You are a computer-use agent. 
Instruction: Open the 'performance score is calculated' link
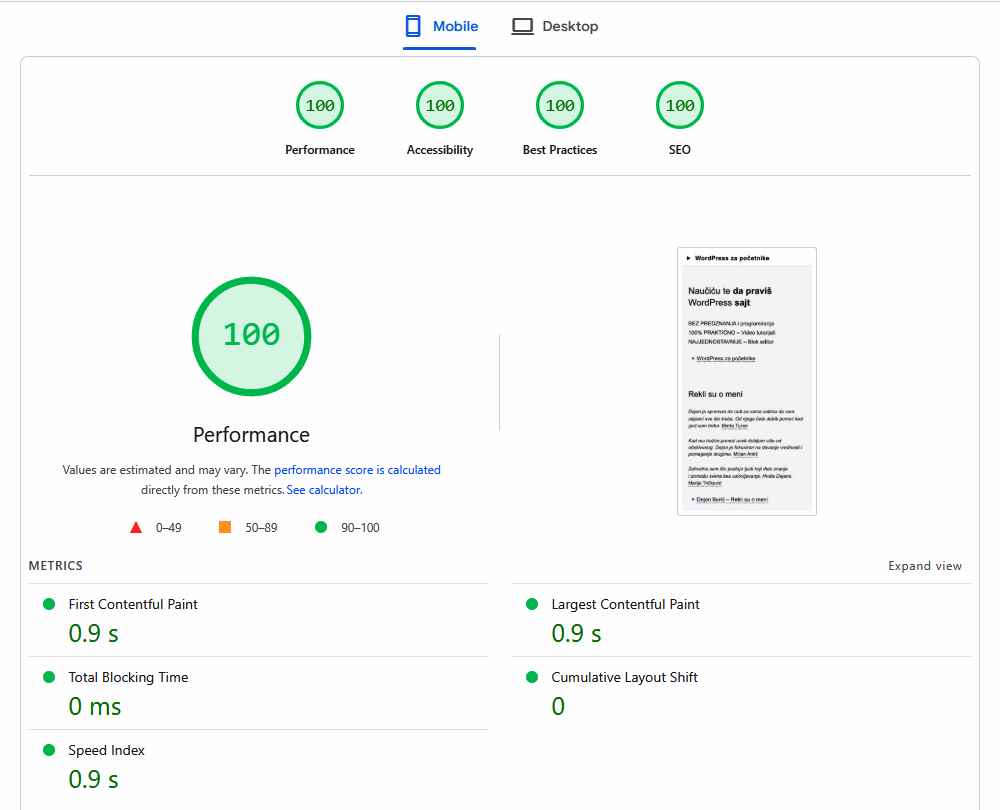357,470
